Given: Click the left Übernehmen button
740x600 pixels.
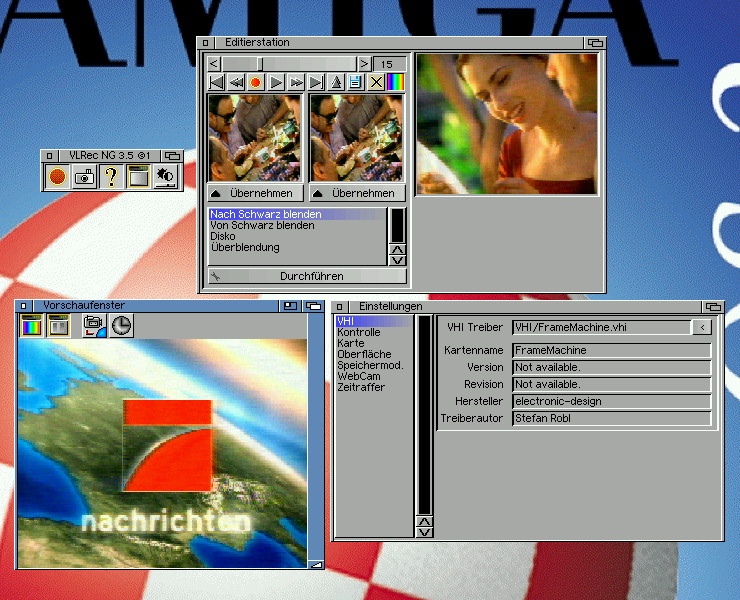Looking at the screenshot, I should [x=255, y=193].
